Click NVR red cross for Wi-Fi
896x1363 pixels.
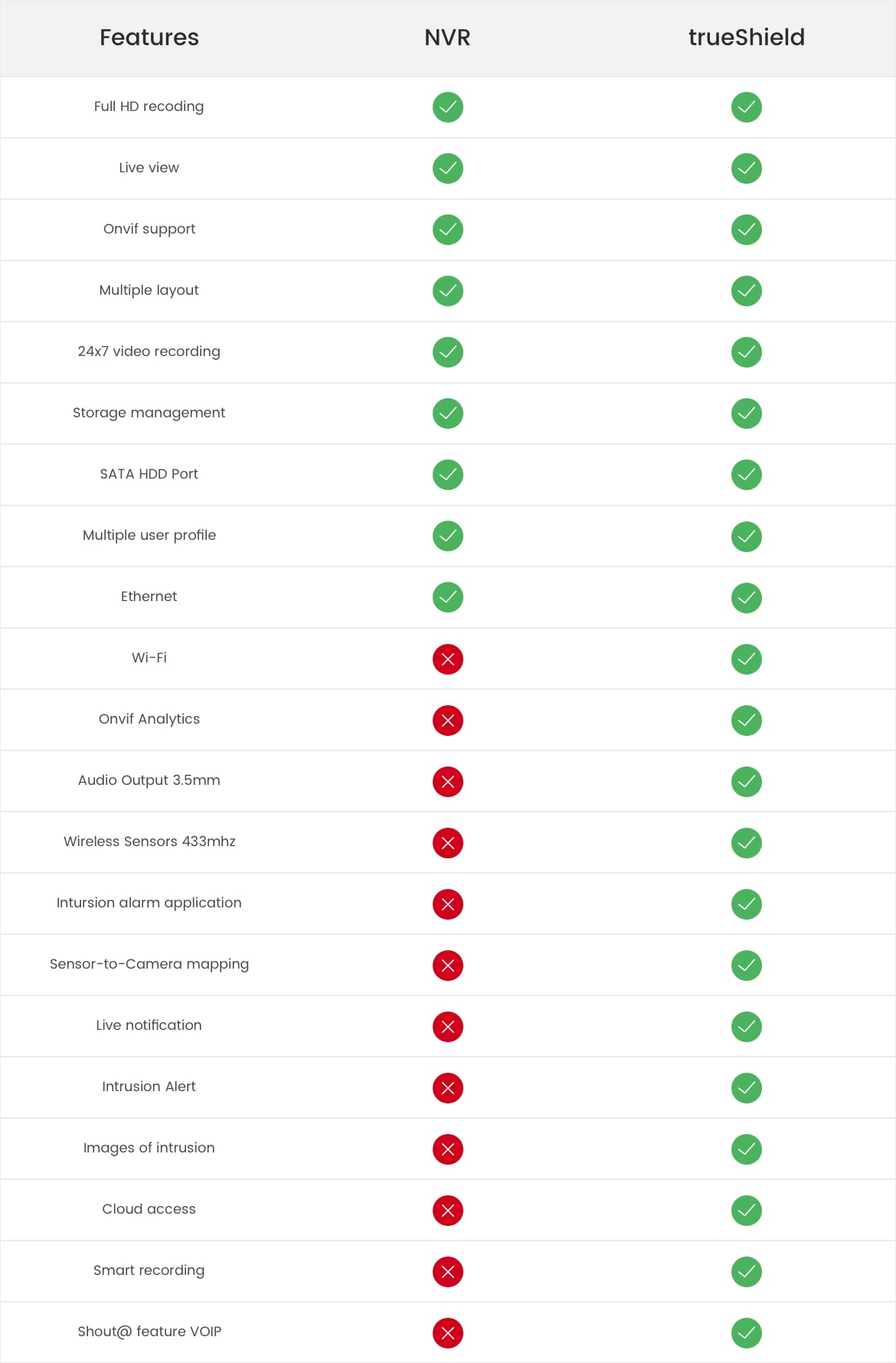[x=448, y=659]
